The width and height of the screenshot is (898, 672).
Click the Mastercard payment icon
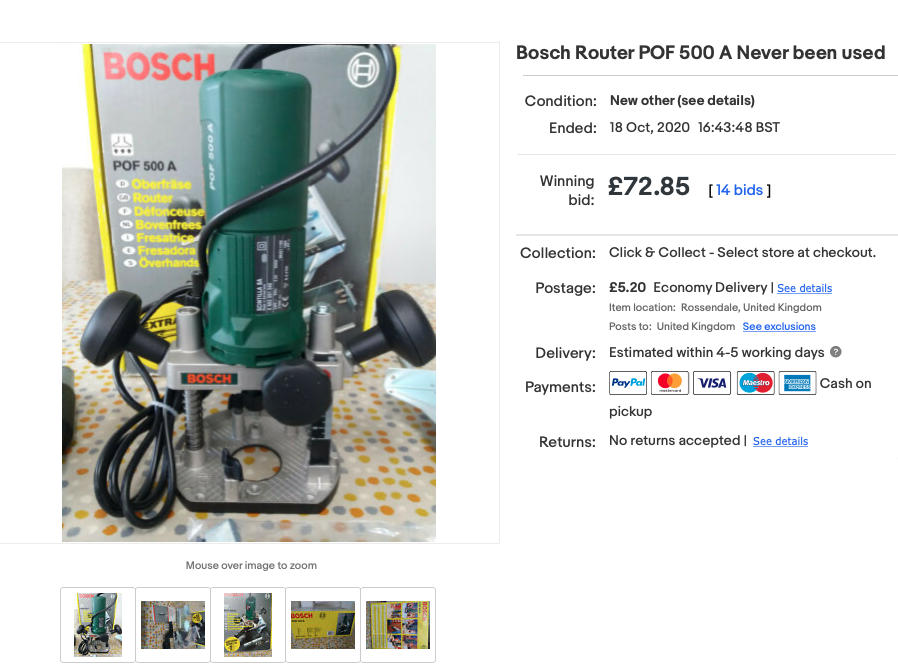(670, 383)
